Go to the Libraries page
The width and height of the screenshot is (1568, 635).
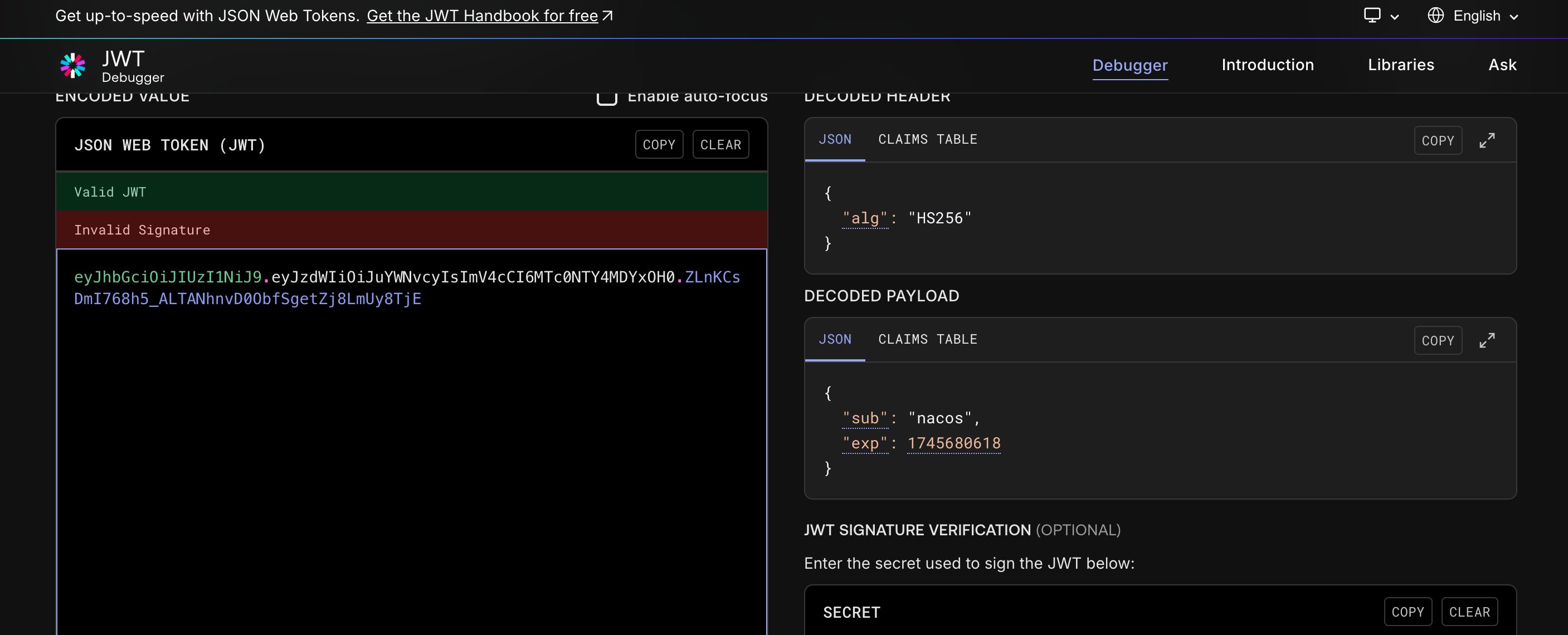pyautogui.click(x=1401, y=65)
